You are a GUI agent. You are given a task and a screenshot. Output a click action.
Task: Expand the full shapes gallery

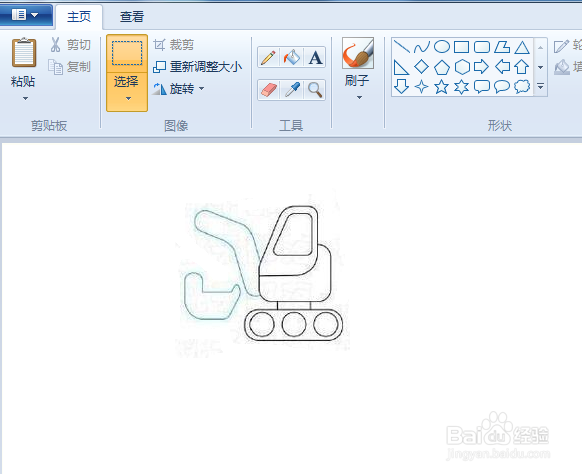(x=540, y=86)
